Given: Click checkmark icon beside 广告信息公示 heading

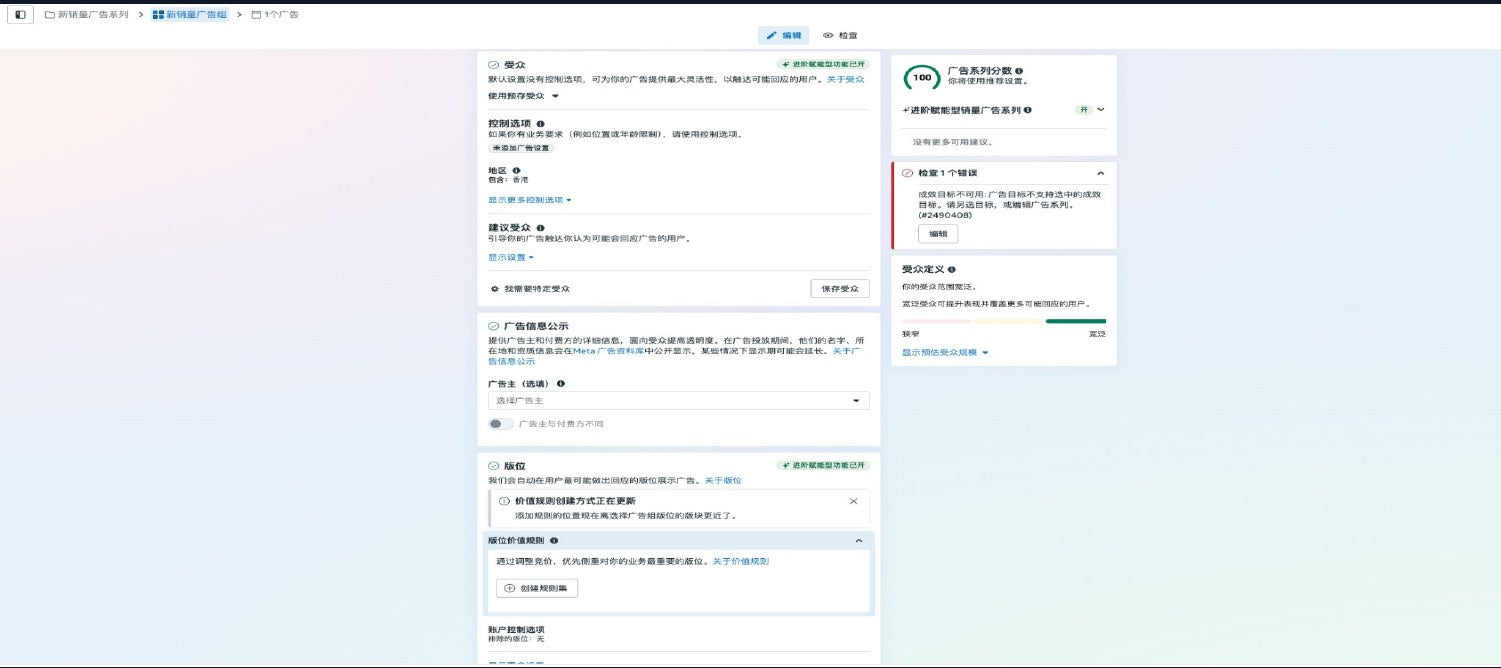Looking at the screenshot, I should point(493,326).
